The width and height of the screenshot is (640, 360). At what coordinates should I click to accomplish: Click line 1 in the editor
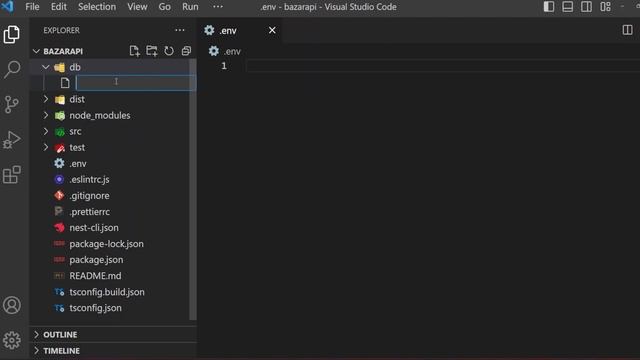pos(443,66)
